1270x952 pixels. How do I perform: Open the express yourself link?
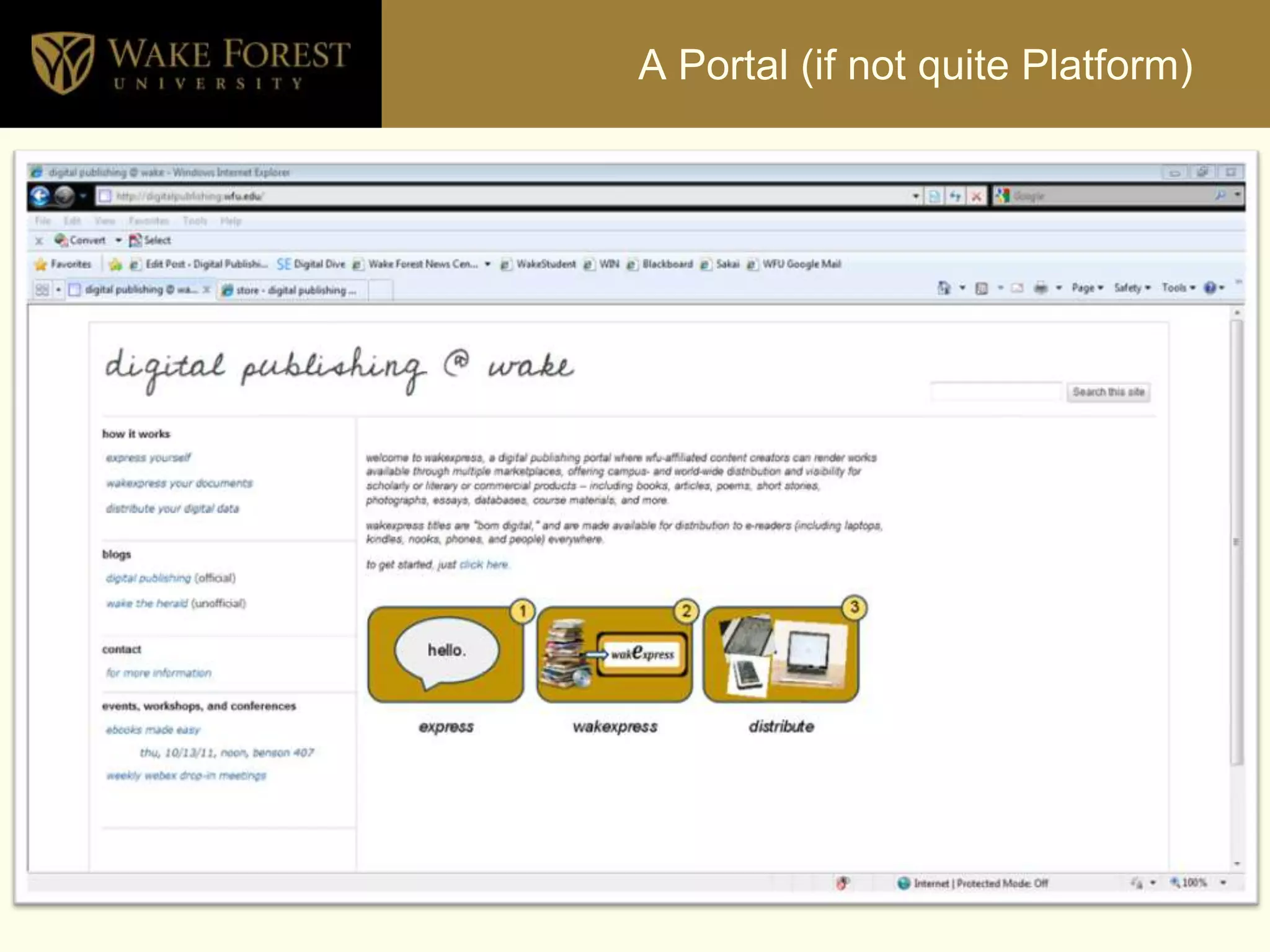pyautogui.click(x=148, y=457)
